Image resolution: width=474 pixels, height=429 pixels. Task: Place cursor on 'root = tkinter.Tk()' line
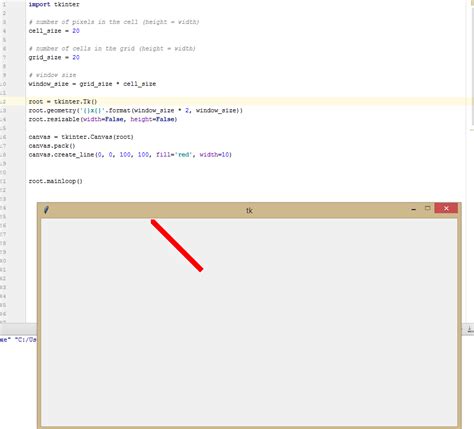(x=63, y=101)
